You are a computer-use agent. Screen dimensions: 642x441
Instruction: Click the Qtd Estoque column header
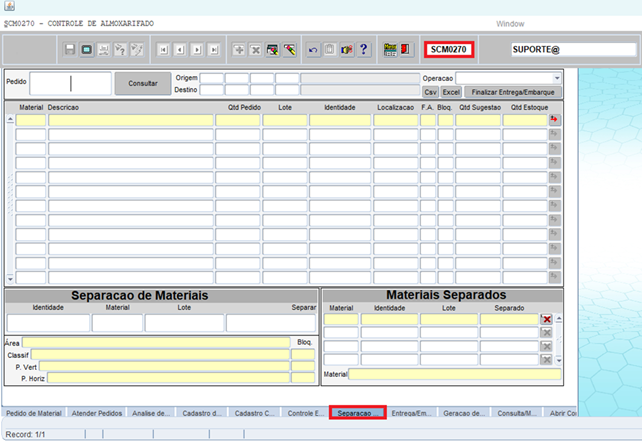point(529,107)
